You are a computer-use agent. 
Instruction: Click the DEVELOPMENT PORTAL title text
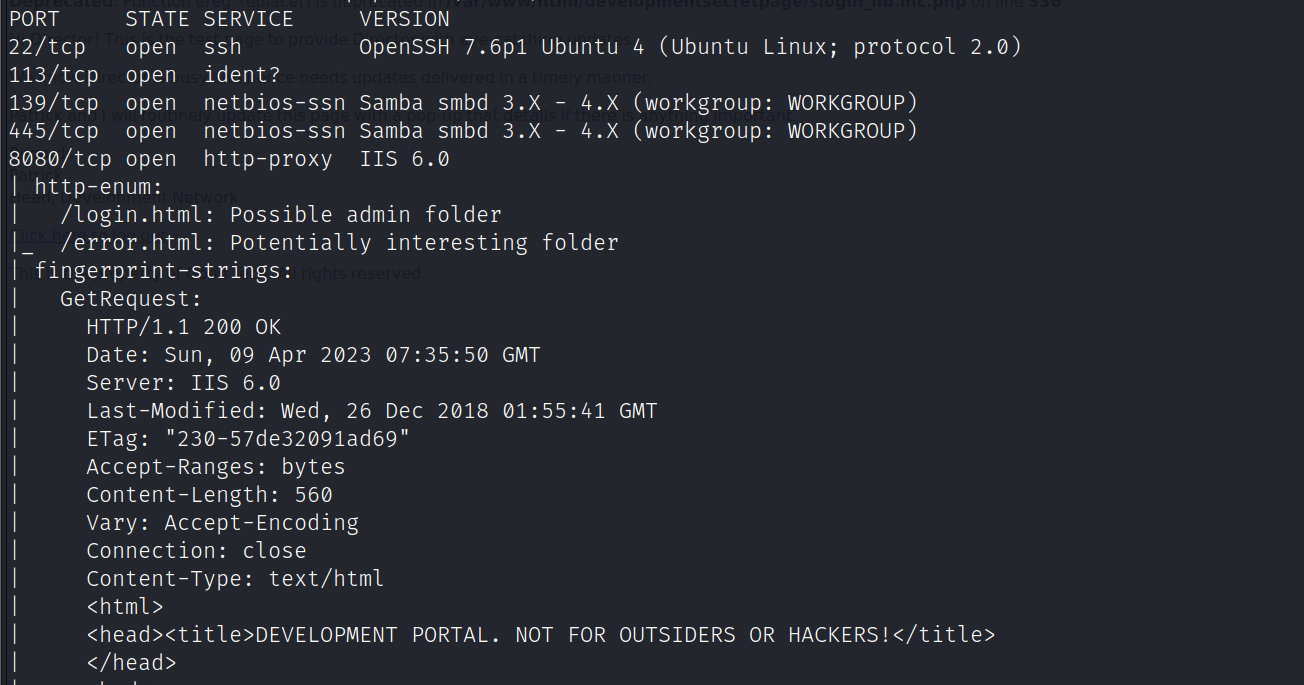pyautogui.click(x=573, y=635)
